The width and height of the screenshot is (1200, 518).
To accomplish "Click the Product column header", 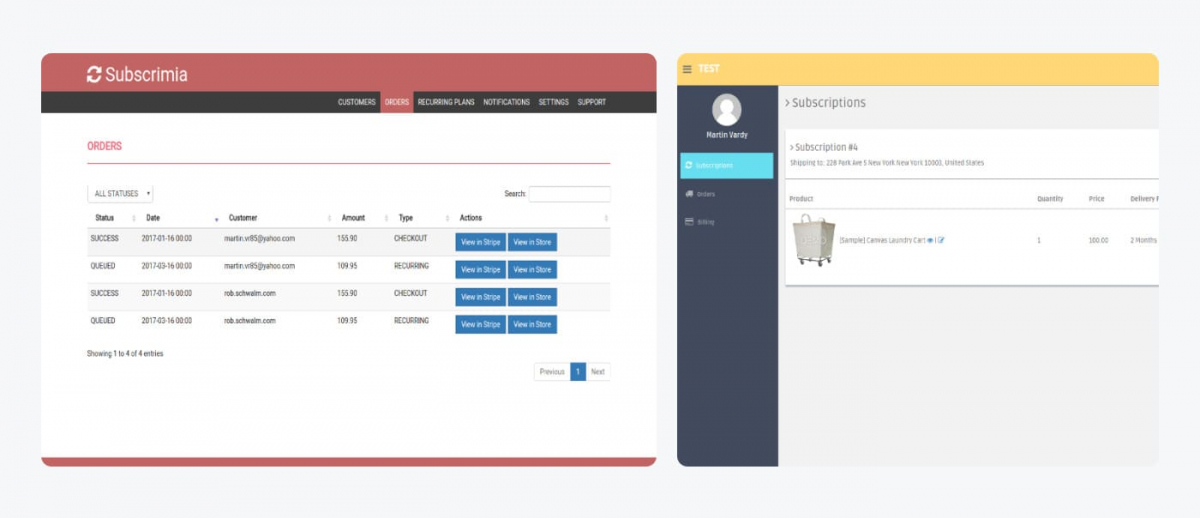I will [801, 199].
